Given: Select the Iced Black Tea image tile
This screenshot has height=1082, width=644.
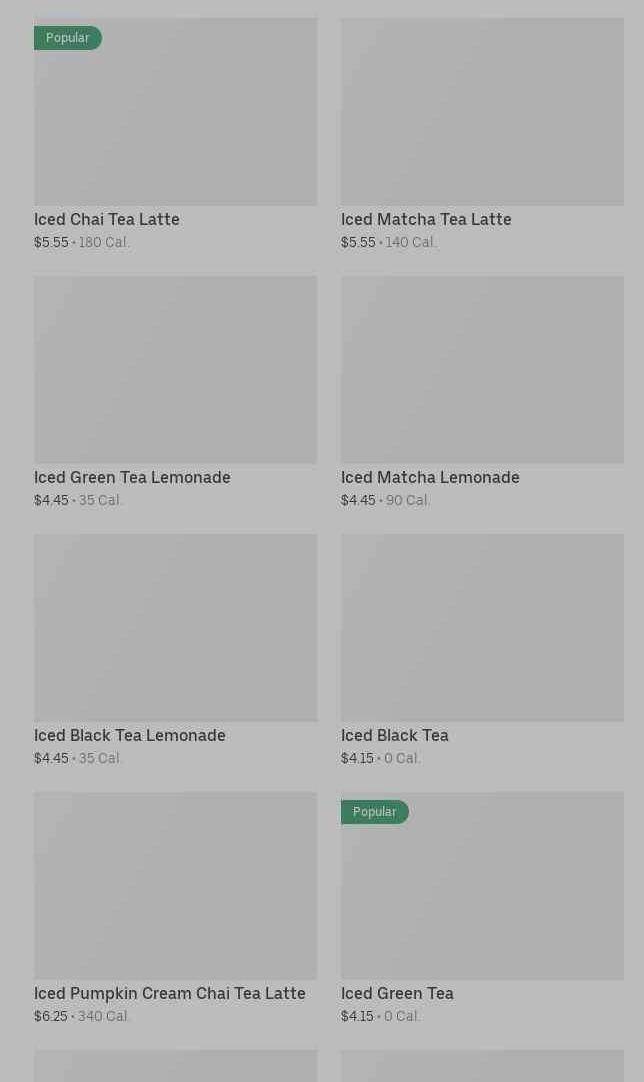Looking at the screenshot, I should coord(482,627).
